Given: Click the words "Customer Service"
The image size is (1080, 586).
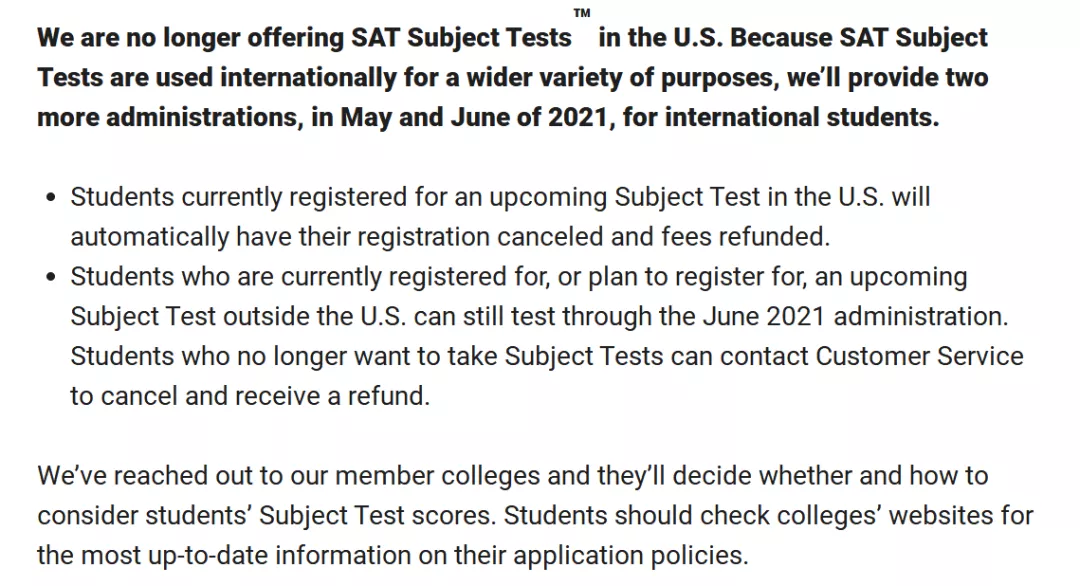Looking at the screenshot, I should point(920,357).
